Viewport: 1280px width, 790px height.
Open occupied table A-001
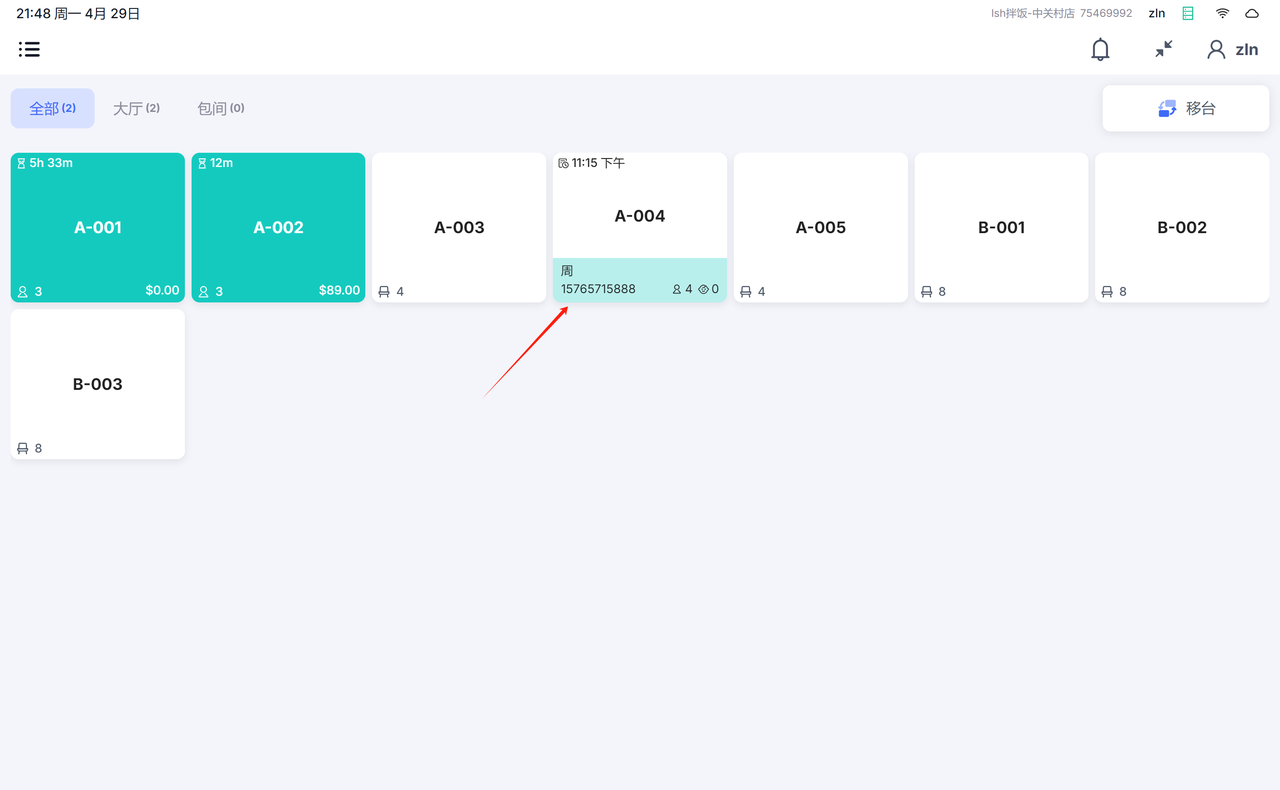pos(98,227)
